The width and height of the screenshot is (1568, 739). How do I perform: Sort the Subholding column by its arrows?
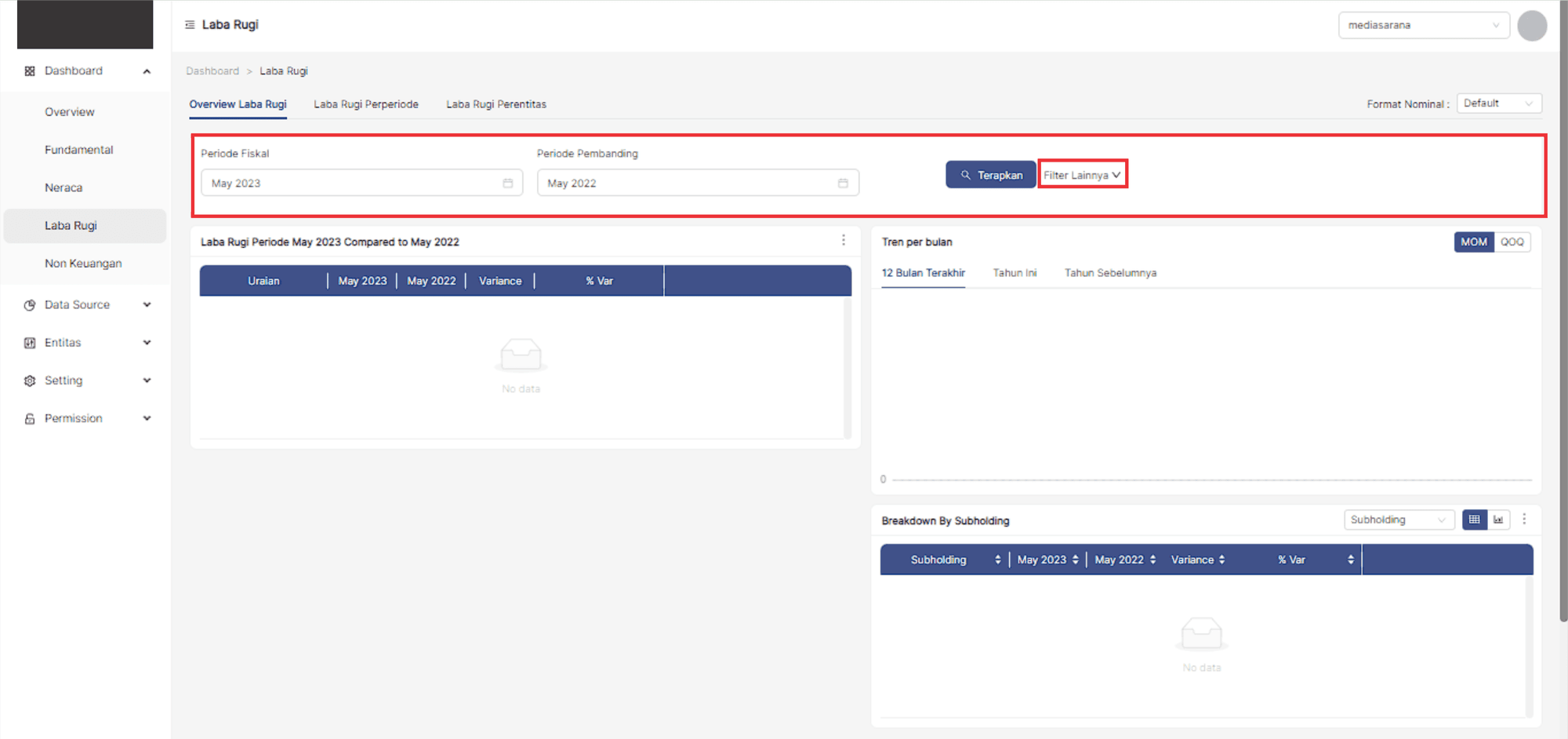(x=997, y=560)
